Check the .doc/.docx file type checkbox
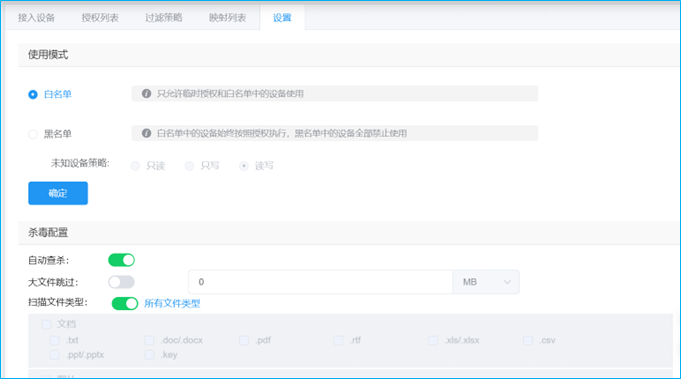The height and width of the screenshot is (379, 681). pos(149,340)
